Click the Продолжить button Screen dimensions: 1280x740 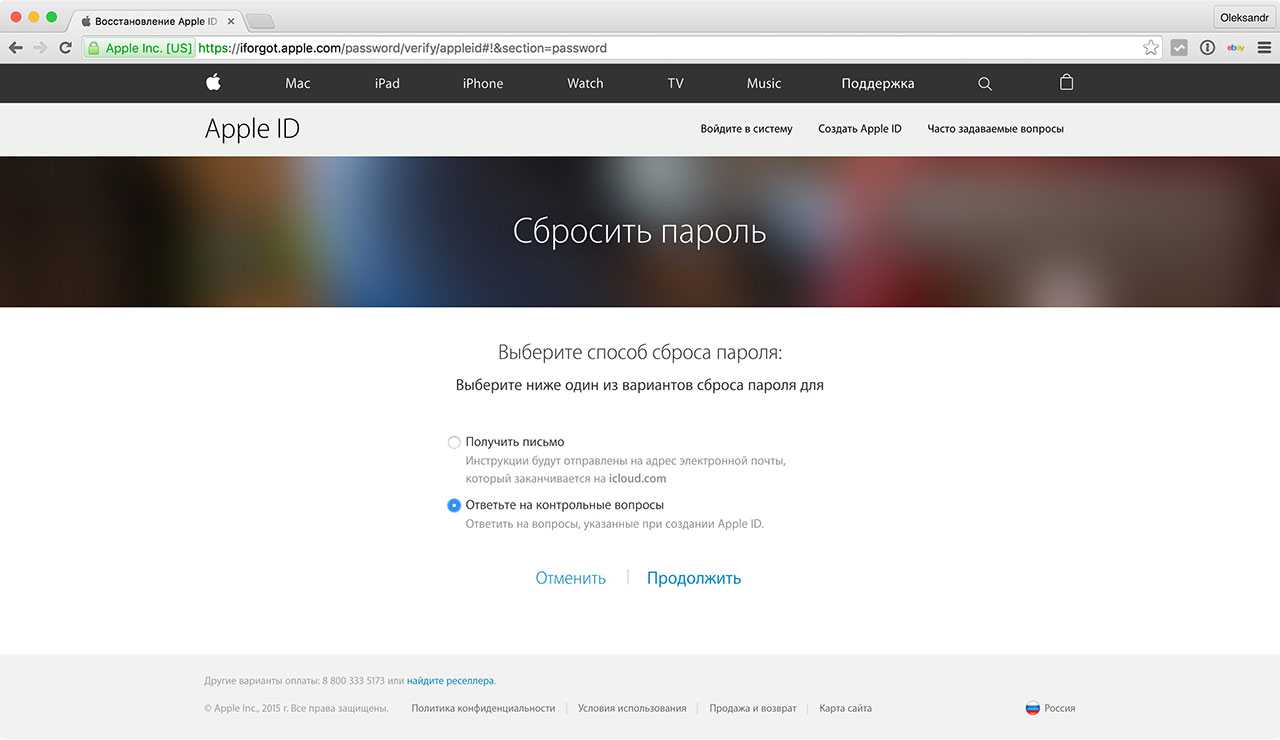pos(694,578)
